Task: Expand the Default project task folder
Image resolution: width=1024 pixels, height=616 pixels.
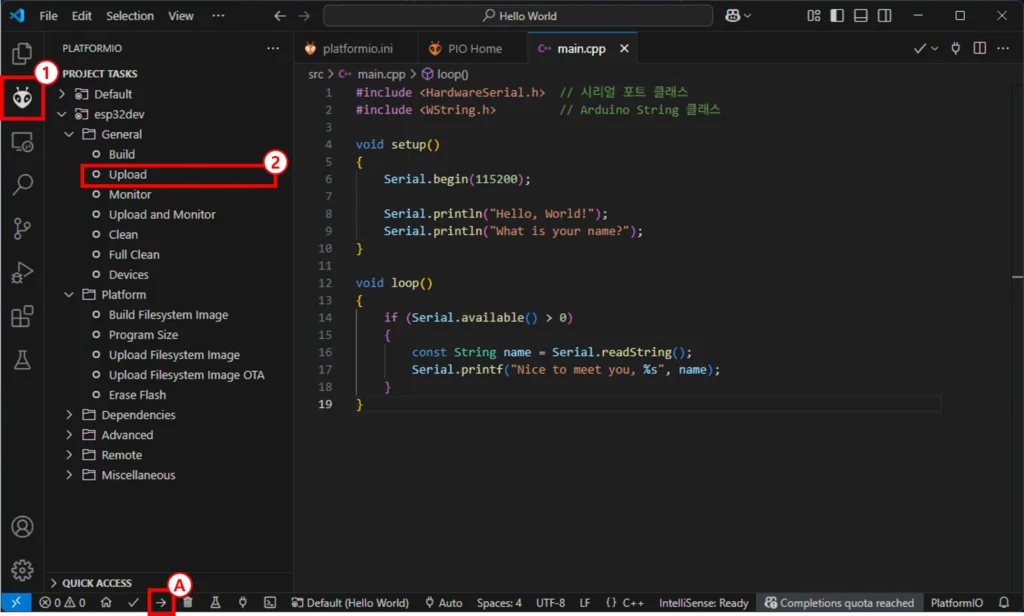Action: pos(113,94)
